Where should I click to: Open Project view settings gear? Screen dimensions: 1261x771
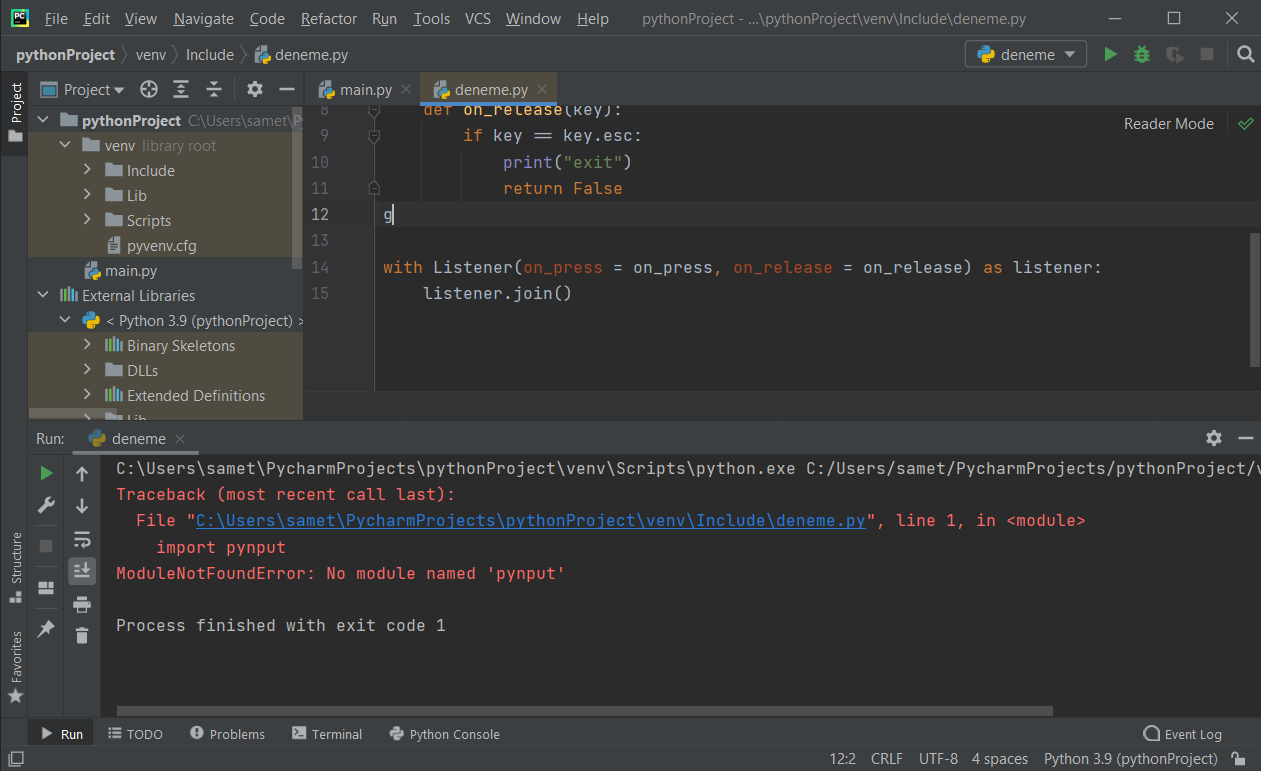254,89
